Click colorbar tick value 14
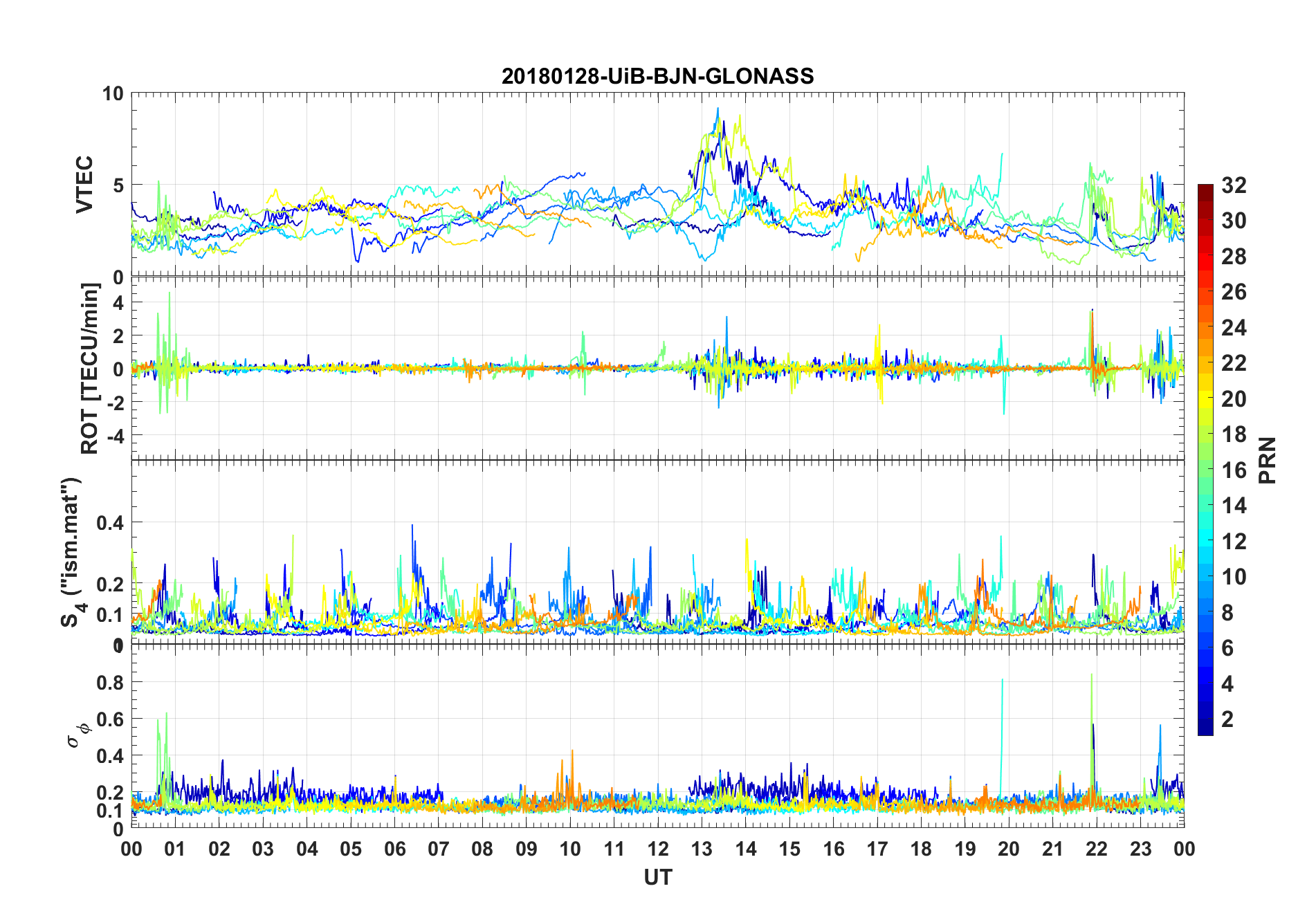 pos(1234,505)
